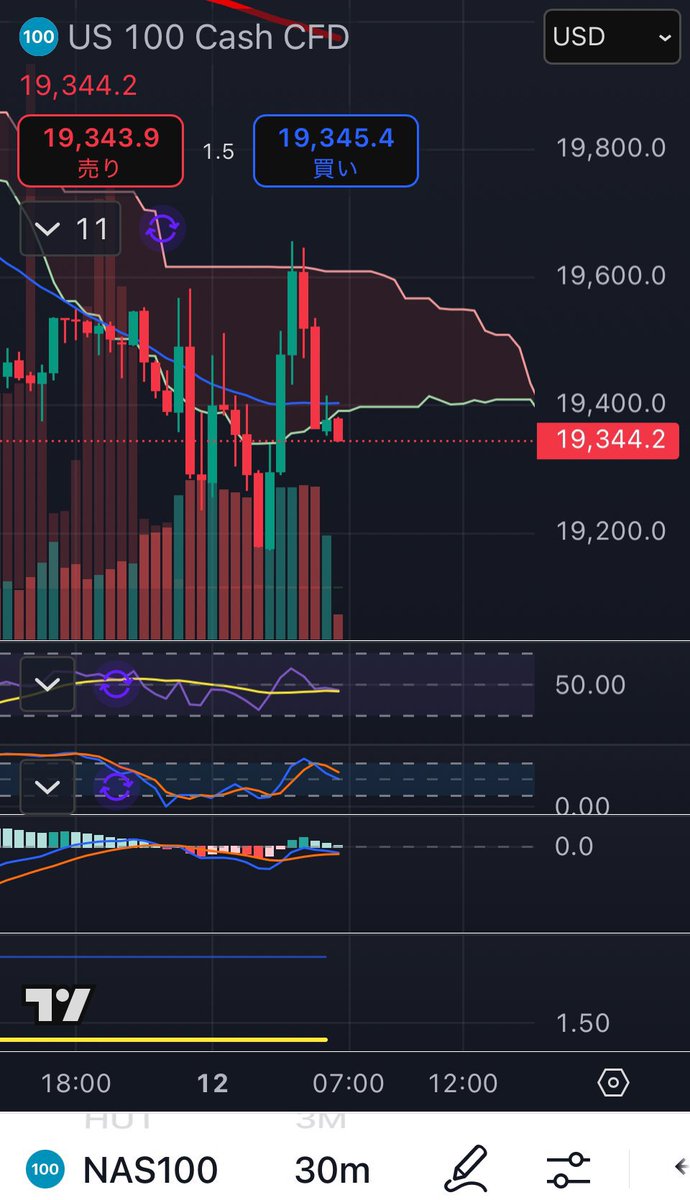Click the 1.50 scale value
Viewport: 690px width, 1200px height.
(582, 1023)
